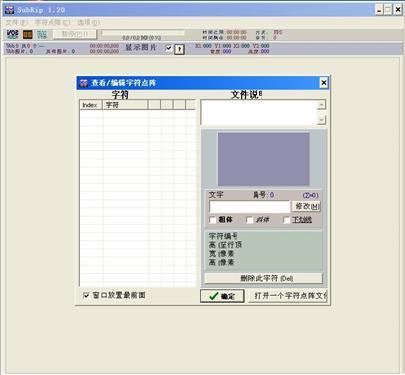Viewport: 405px width, 375px height.
Task: Toggle the 窗口放置最前面 checkbox
Action: (x=86, y=295)
